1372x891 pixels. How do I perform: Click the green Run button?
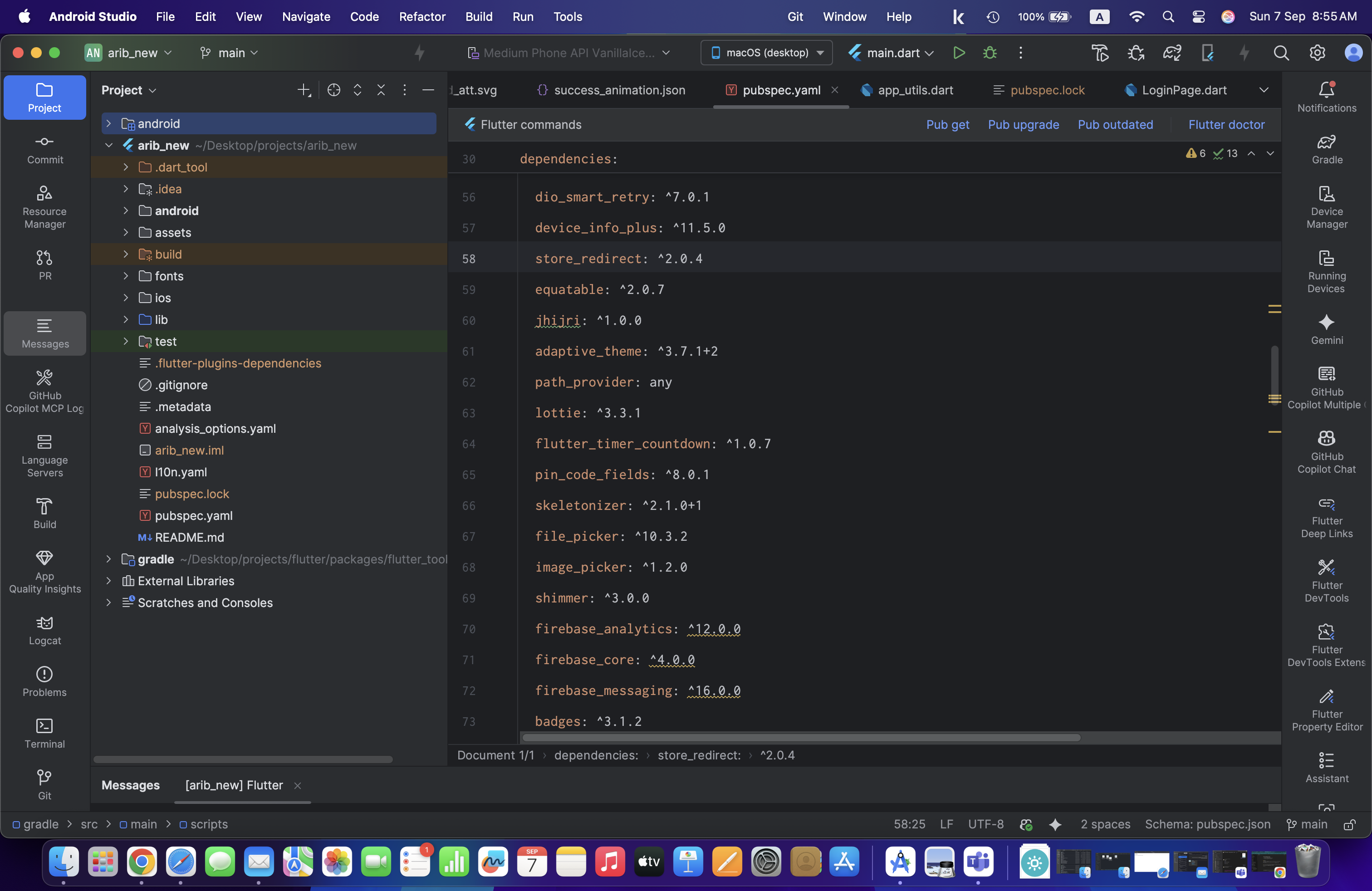959,53
